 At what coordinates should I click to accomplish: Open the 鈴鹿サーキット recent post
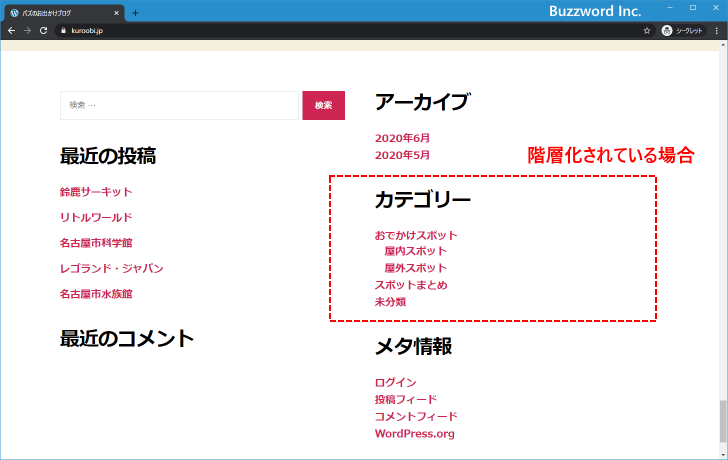96,192
